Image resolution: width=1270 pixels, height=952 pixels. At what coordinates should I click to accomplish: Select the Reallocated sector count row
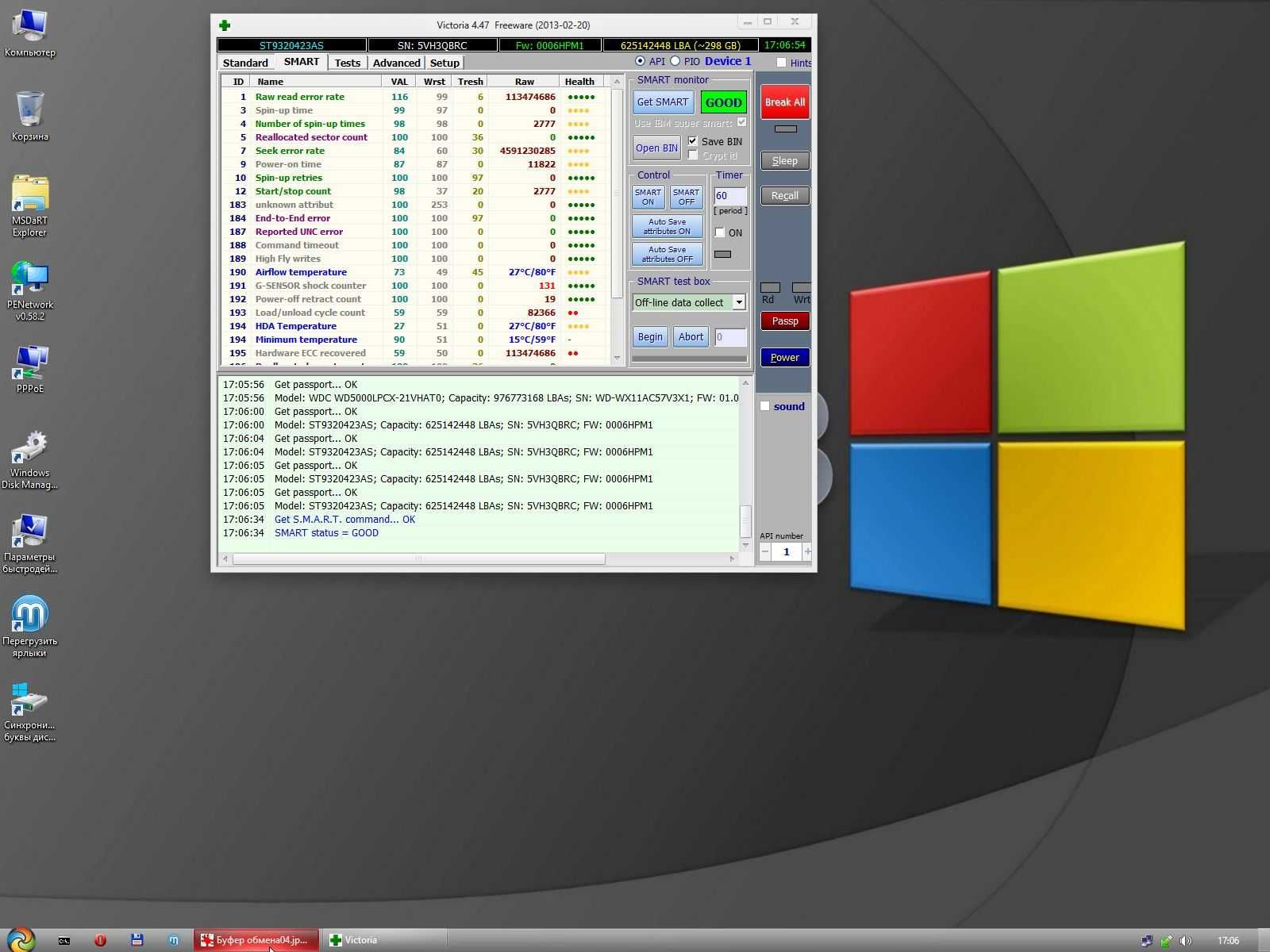click(x=415, y=137)
